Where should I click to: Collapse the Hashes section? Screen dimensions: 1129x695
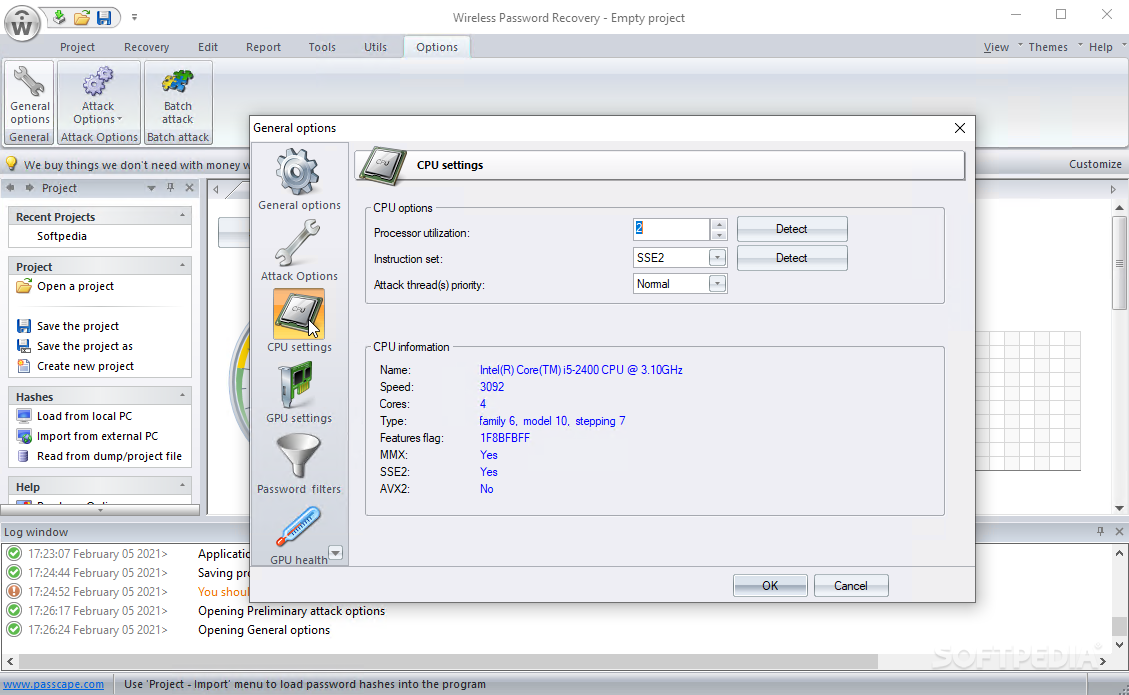pyautogui.click(x=182, y=396)
